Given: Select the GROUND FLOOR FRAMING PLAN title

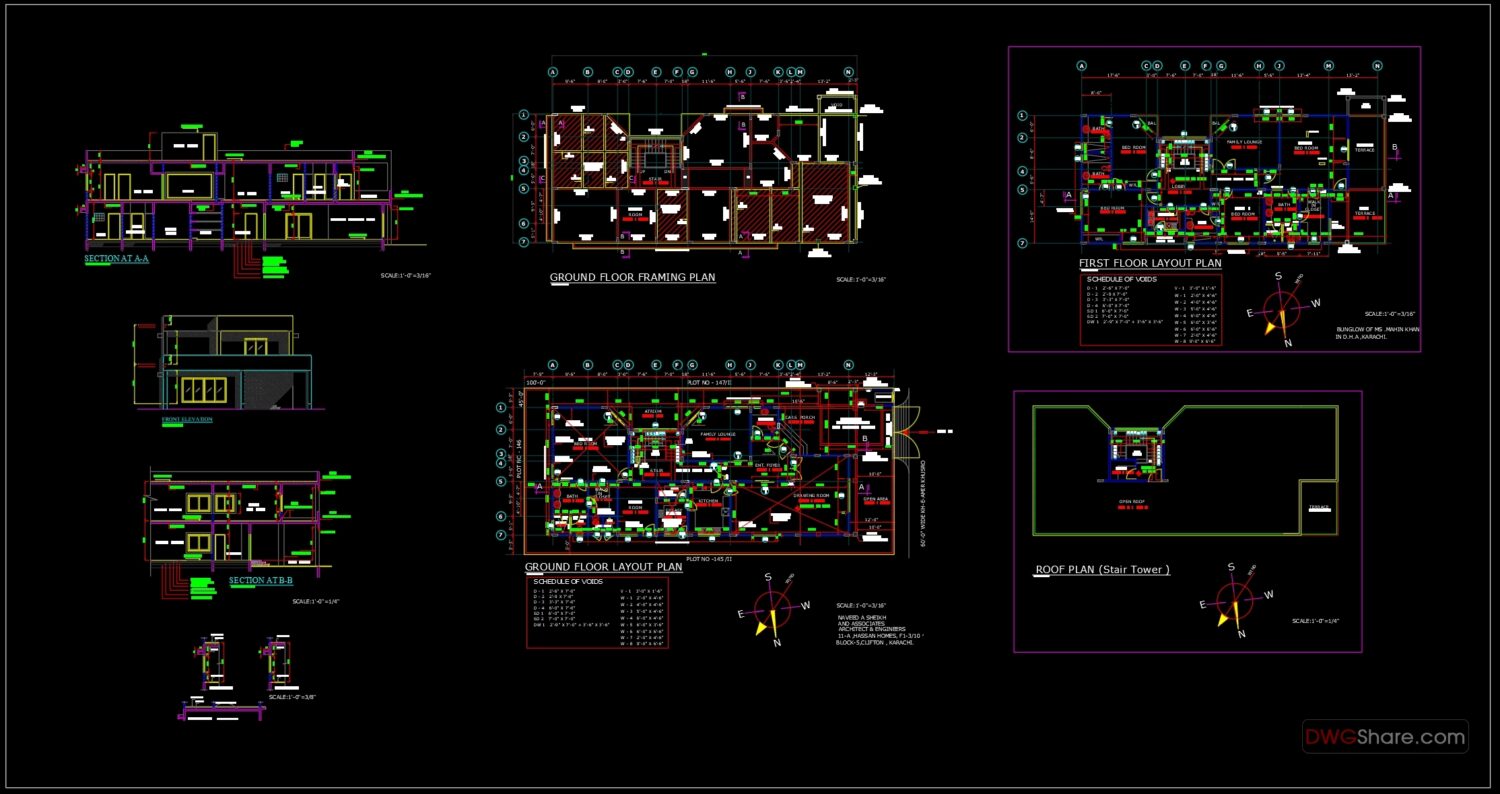Looking at the screenshot, I should point(632,277).
